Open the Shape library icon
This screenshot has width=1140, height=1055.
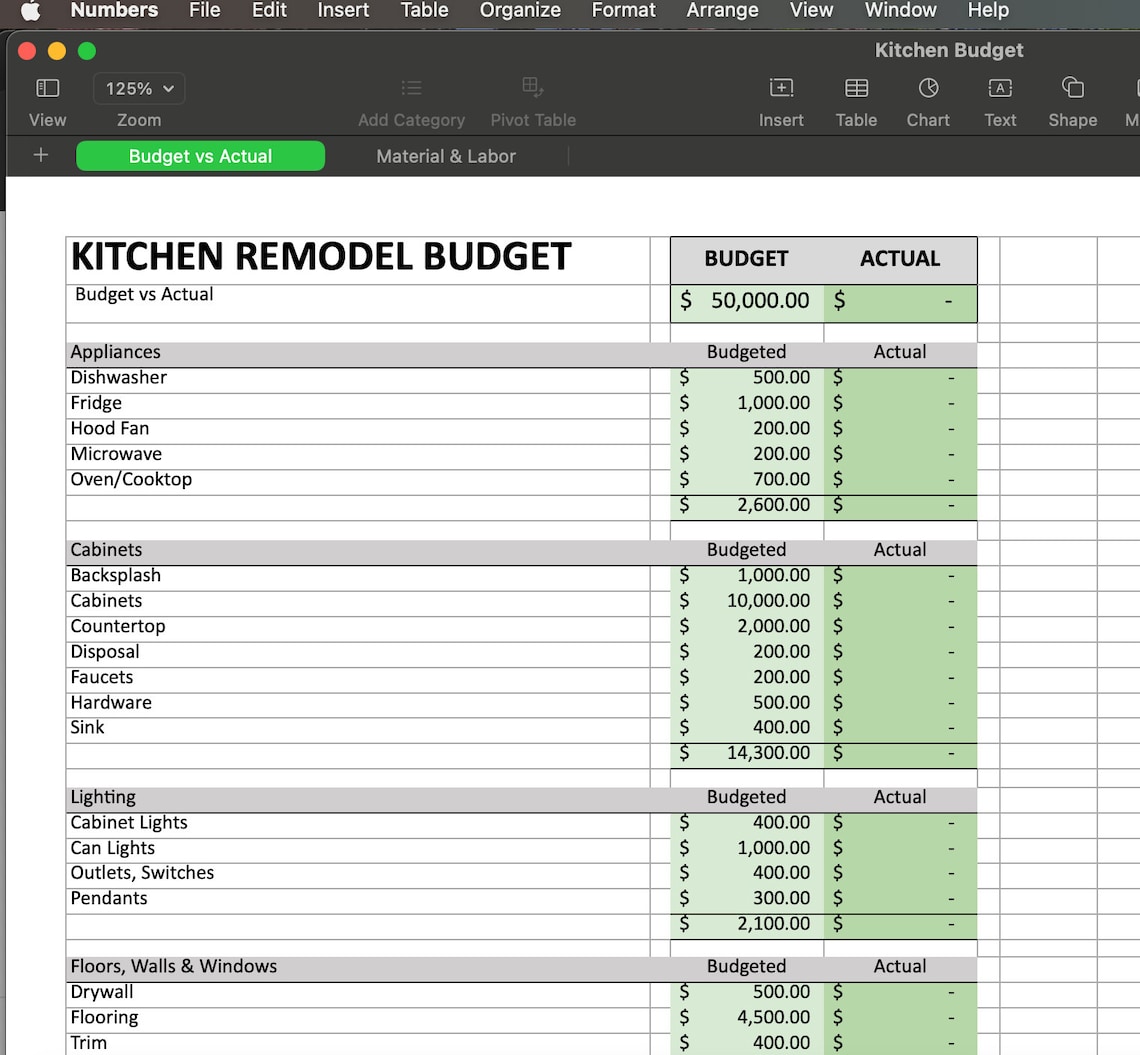1072,88
